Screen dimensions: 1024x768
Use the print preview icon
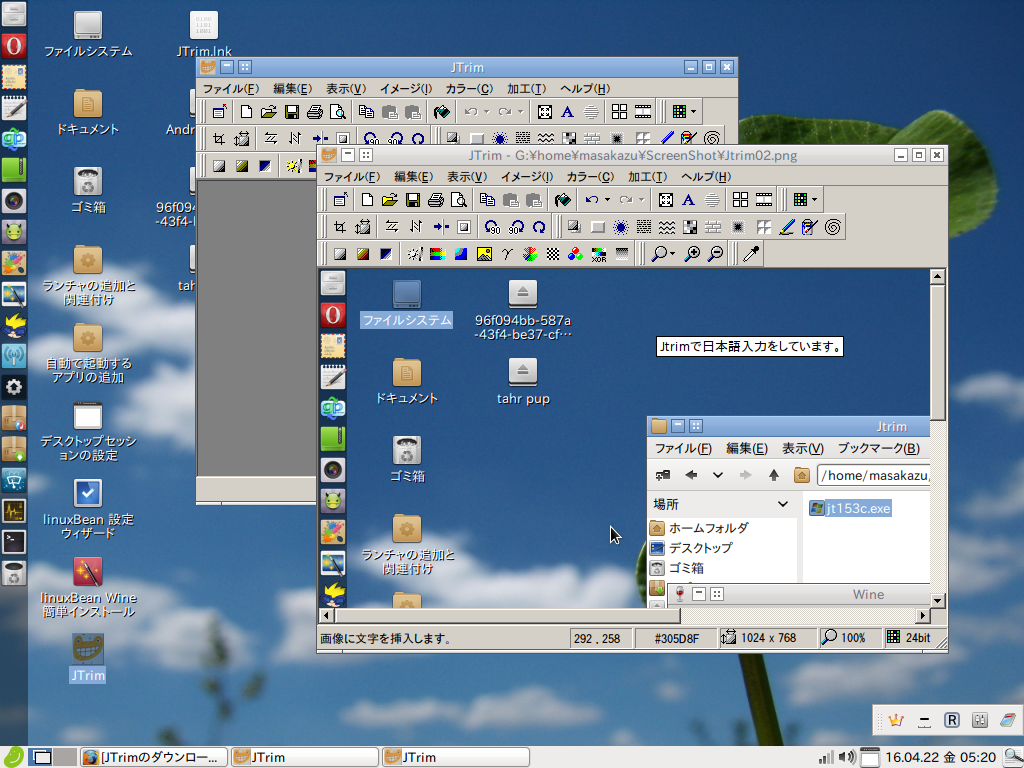(x=457, y=198)
